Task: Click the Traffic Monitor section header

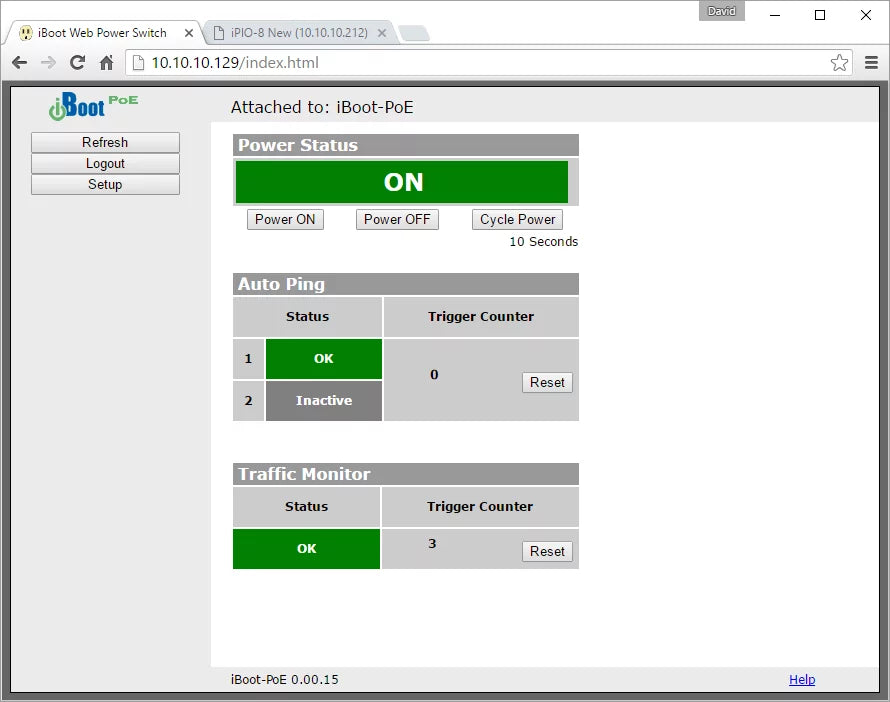Action: coord(406,474)
